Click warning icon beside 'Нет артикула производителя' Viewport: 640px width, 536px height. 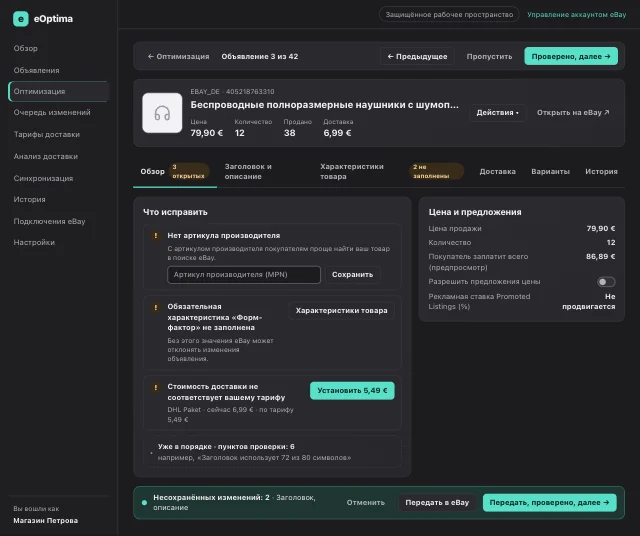tap(156, 236)
